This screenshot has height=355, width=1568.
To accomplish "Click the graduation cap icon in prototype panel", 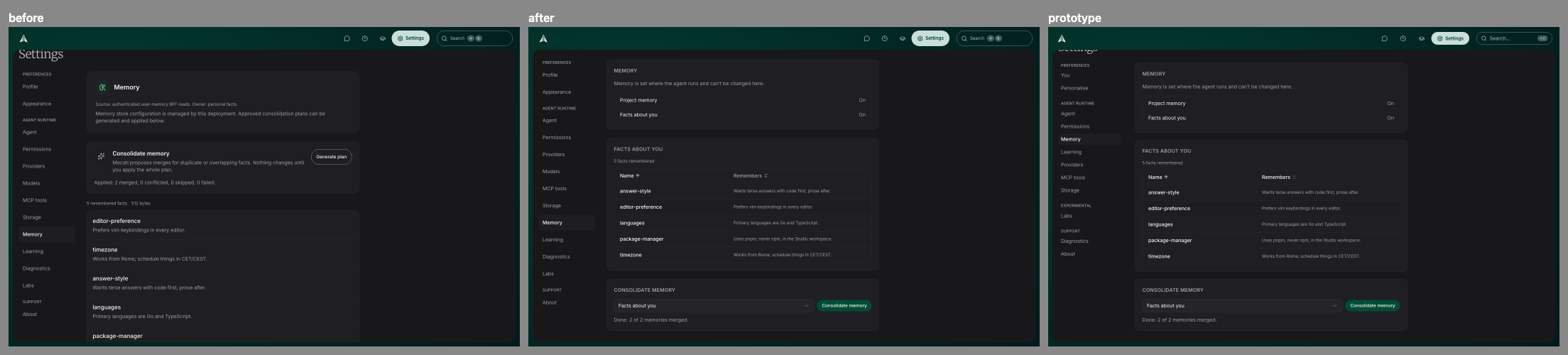I will pyautogui.click(x=1422, y=38).
